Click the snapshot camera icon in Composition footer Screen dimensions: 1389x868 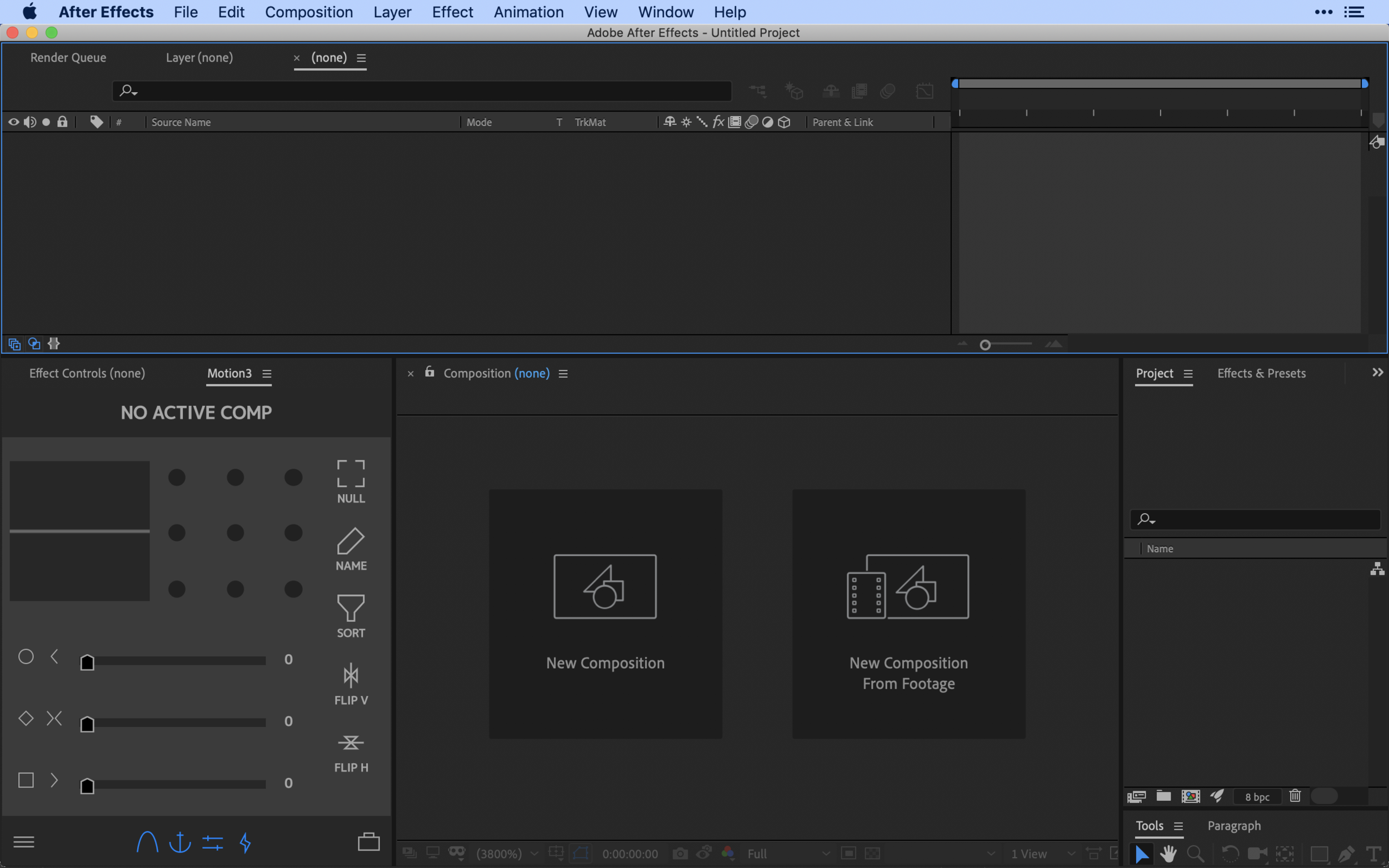point(680,854)
